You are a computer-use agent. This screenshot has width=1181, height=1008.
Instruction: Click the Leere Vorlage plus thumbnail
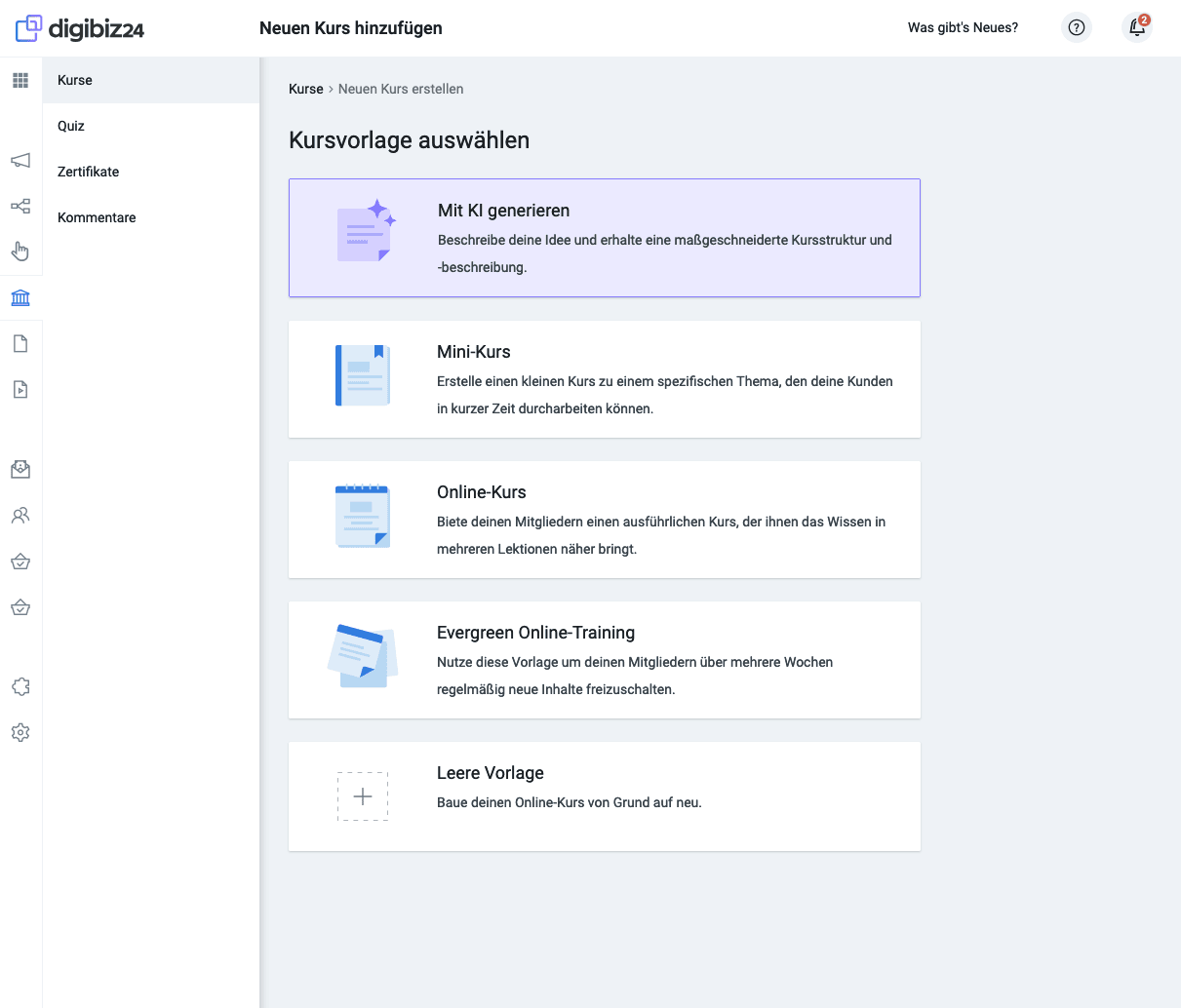(363, 796)
